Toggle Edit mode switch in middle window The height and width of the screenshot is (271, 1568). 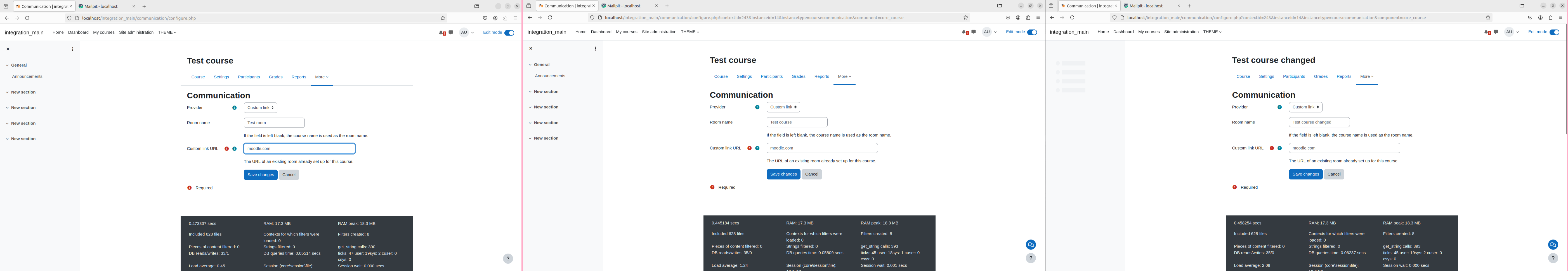[x=1032, y=32]
